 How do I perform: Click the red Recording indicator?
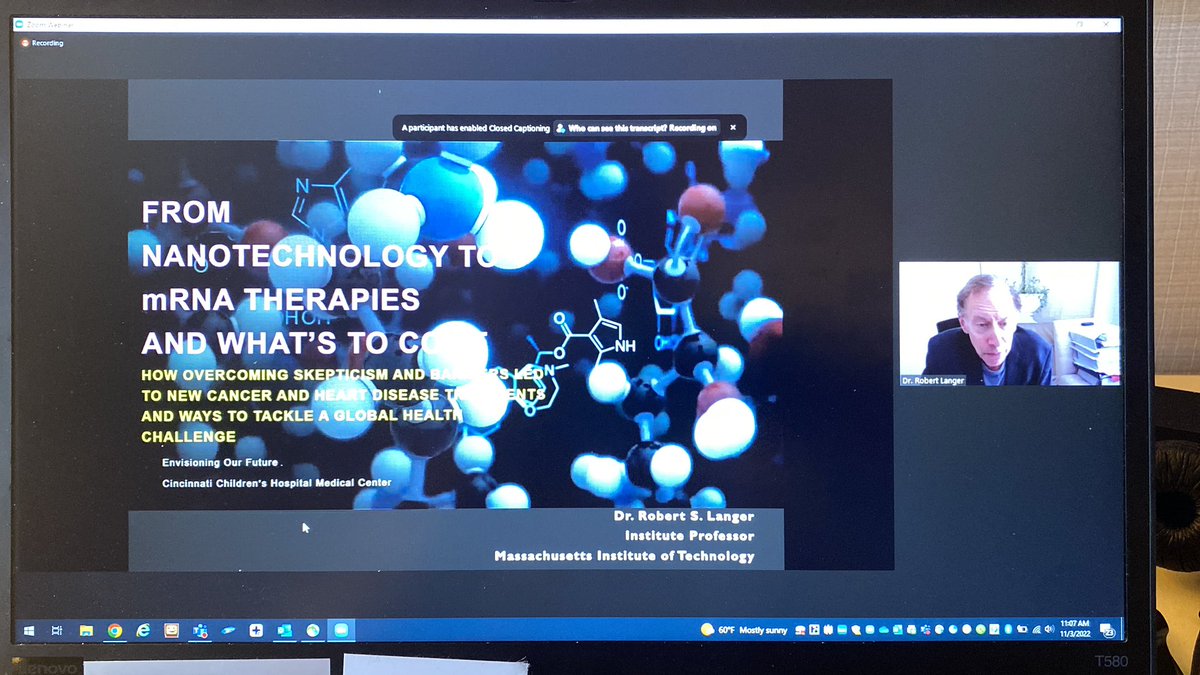(42, 43)
